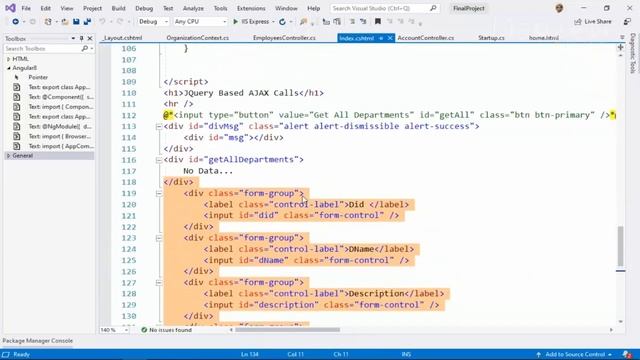This screenshot has width=640, height=360.
Task: Collapse form-group div at line 119
Action: coord(159,193)
